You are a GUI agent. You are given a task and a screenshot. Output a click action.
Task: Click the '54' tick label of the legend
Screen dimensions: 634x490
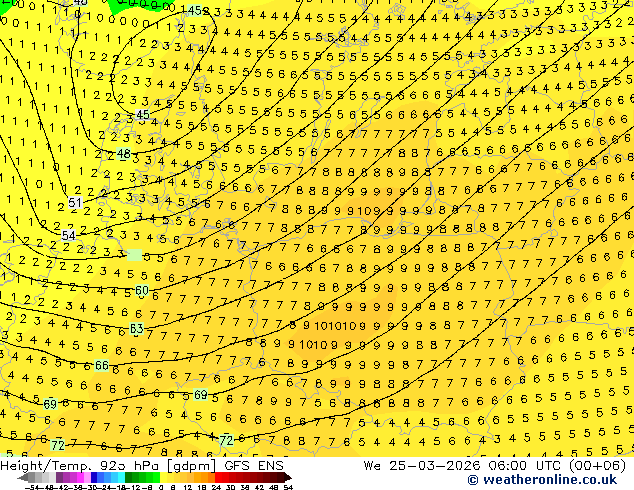[x=287, y=487]
